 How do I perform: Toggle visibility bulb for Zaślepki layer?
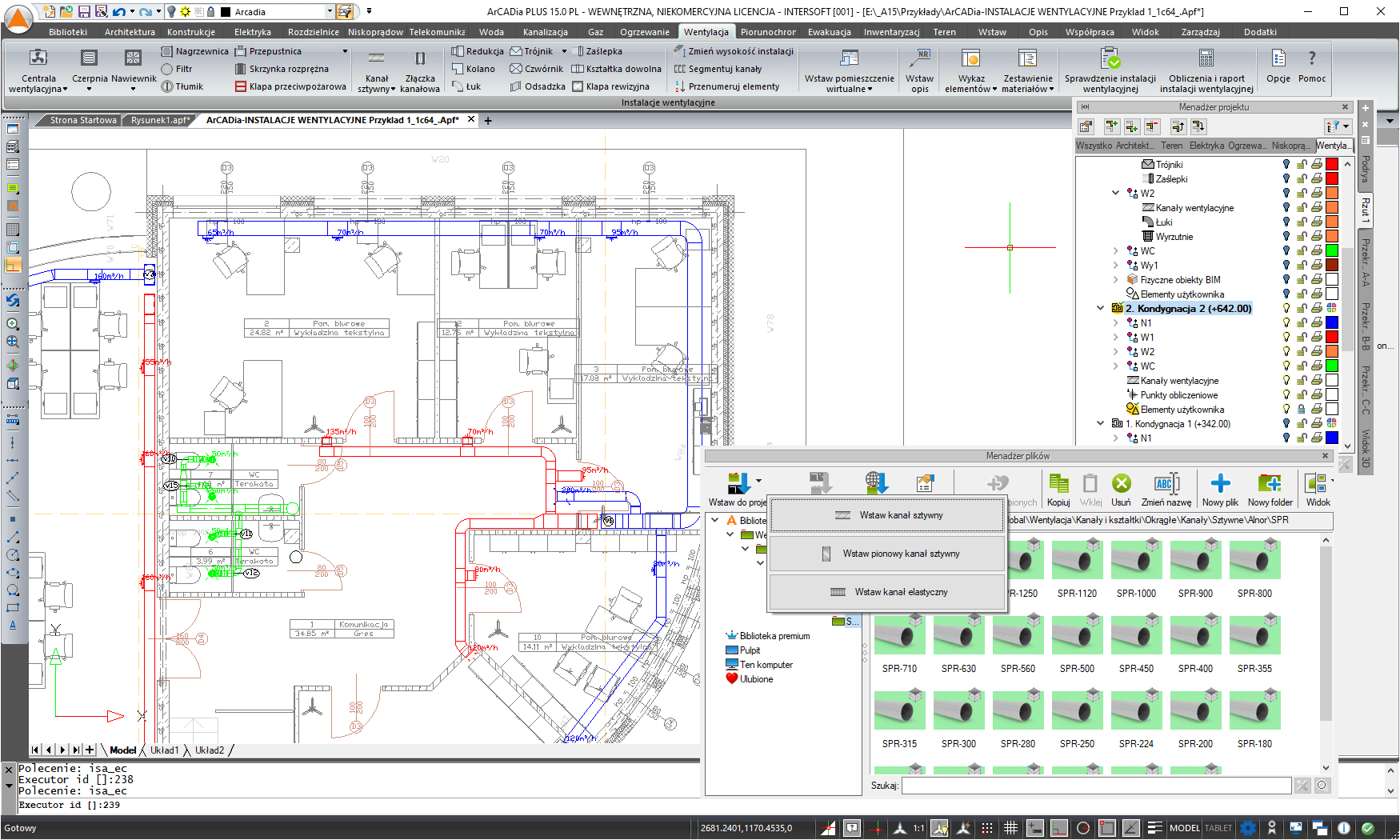point(1286,178)
